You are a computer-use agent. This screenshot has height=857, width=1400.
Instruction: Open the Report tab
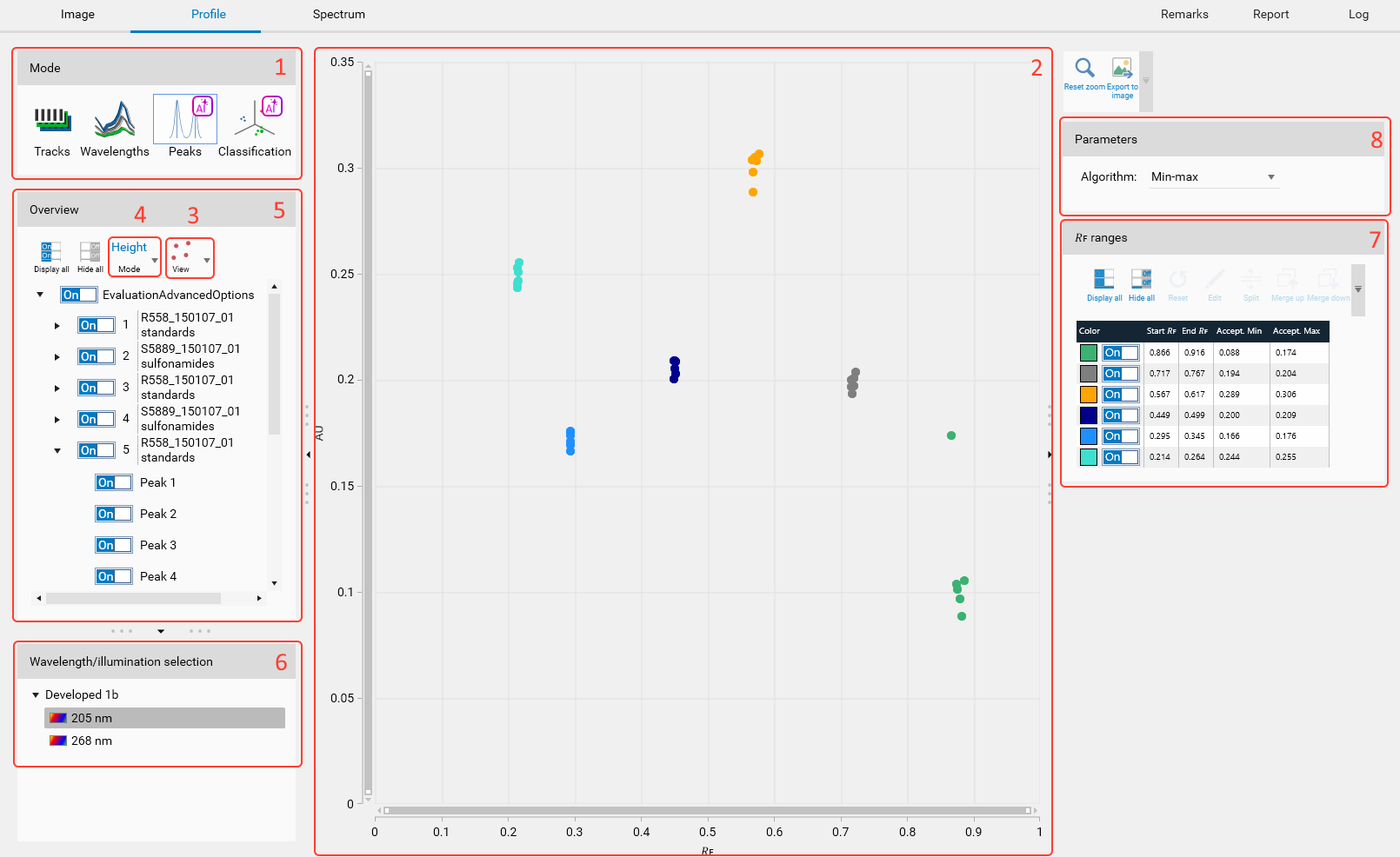pos(1270,15)
